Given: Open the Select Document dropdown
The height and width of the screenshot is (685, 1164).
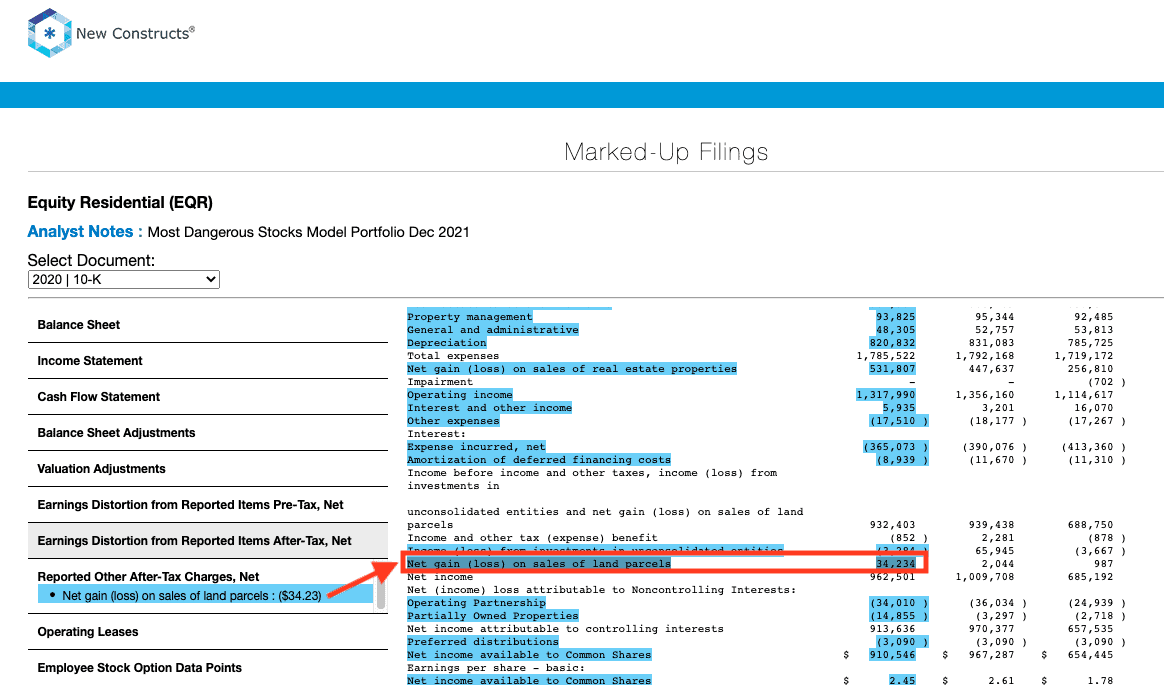Looking at the screenshot, I should 123,280.
